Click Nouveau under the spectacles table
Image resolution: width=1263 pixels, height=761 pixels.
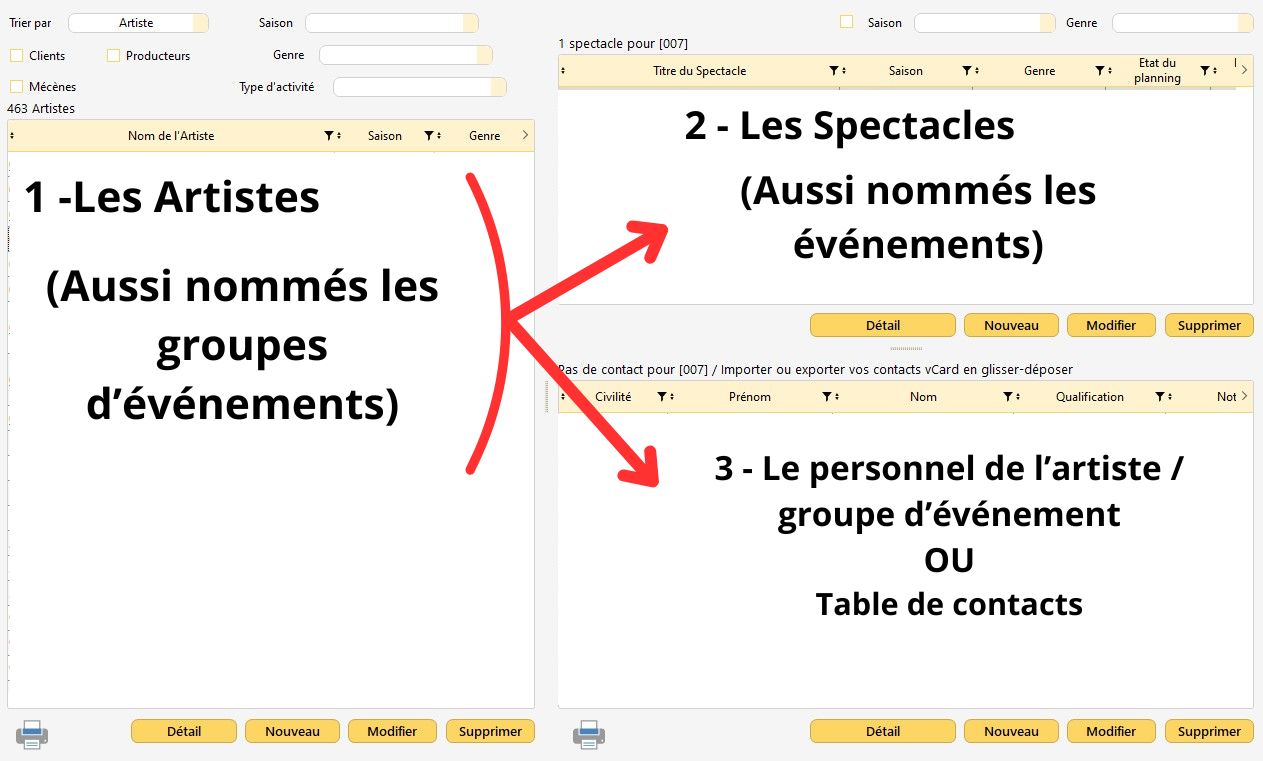[x=1011, y=325]
